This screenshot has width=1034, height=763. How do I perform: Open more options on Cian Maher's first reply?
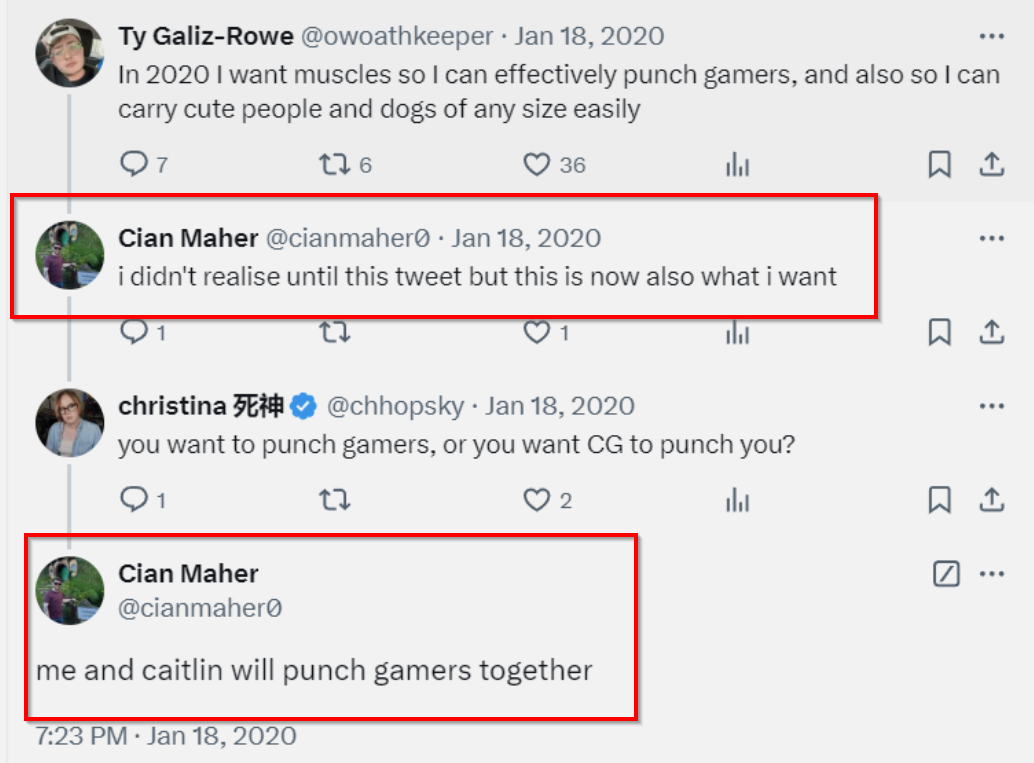click(x=991, y=238)
